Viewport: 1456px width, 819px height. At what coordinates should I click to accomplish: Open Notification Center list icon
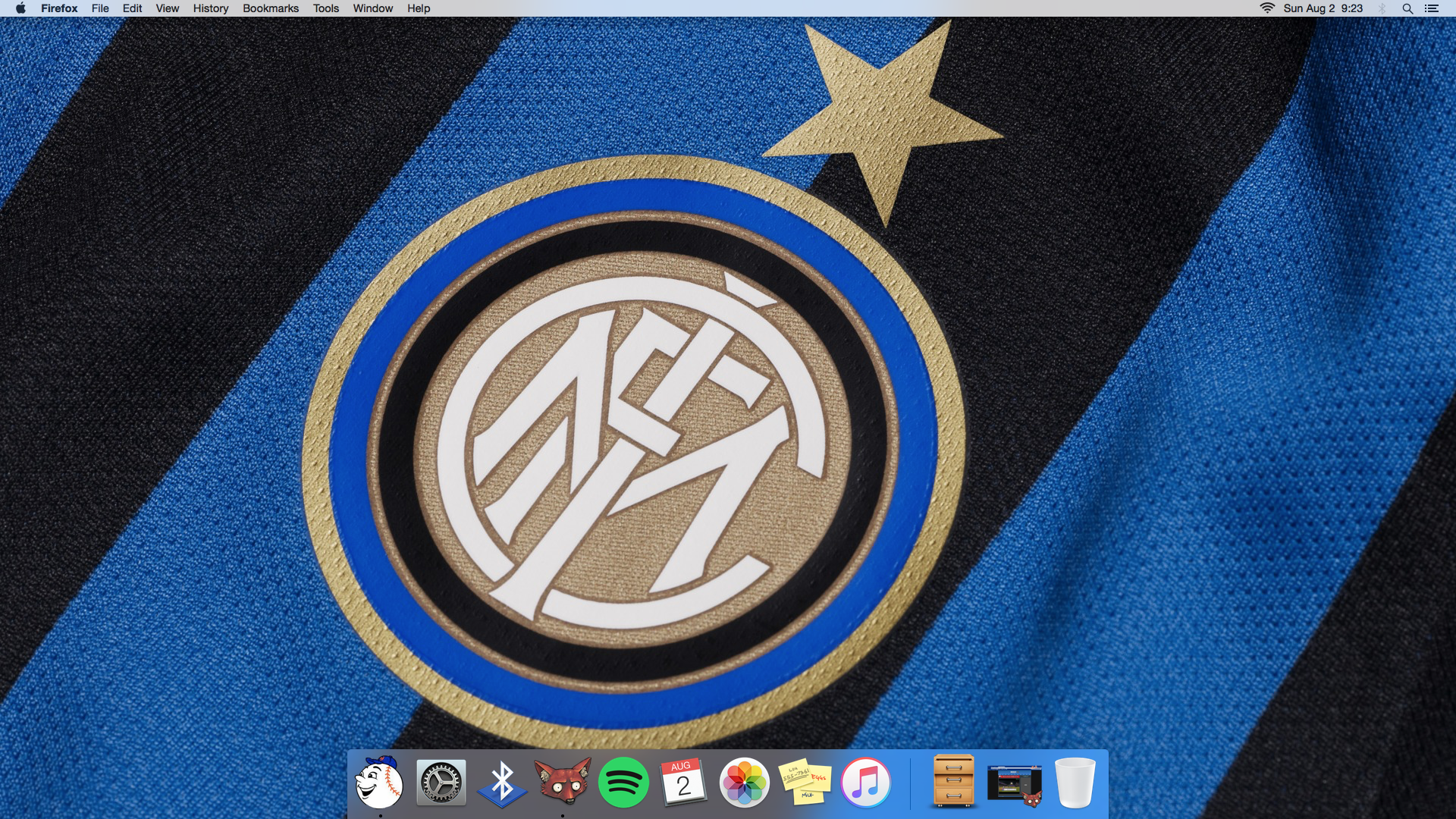1432,8
